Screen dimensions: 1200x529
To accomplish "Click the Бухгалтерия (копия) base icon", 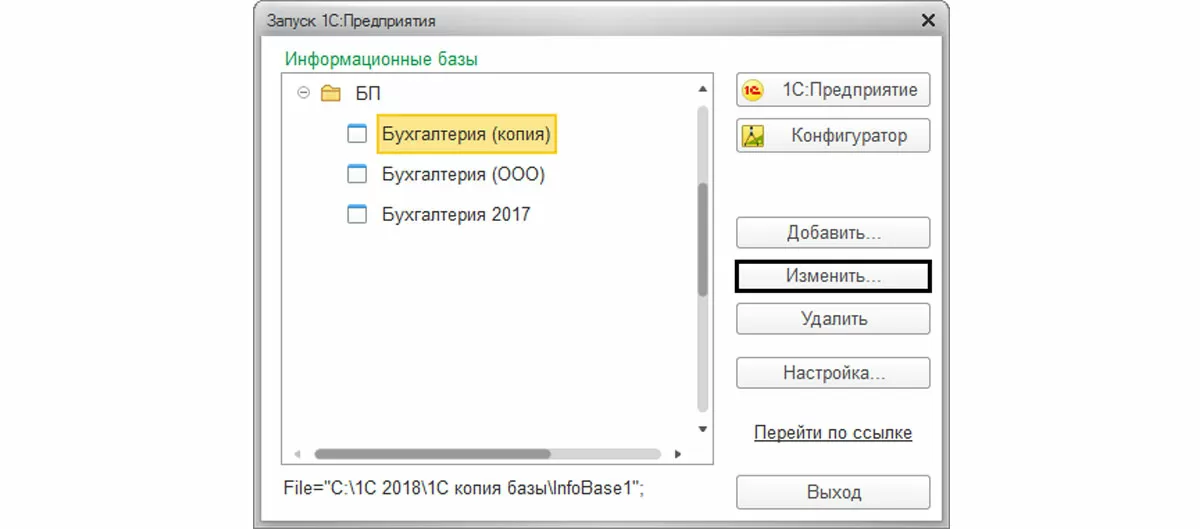I will 357,133.
